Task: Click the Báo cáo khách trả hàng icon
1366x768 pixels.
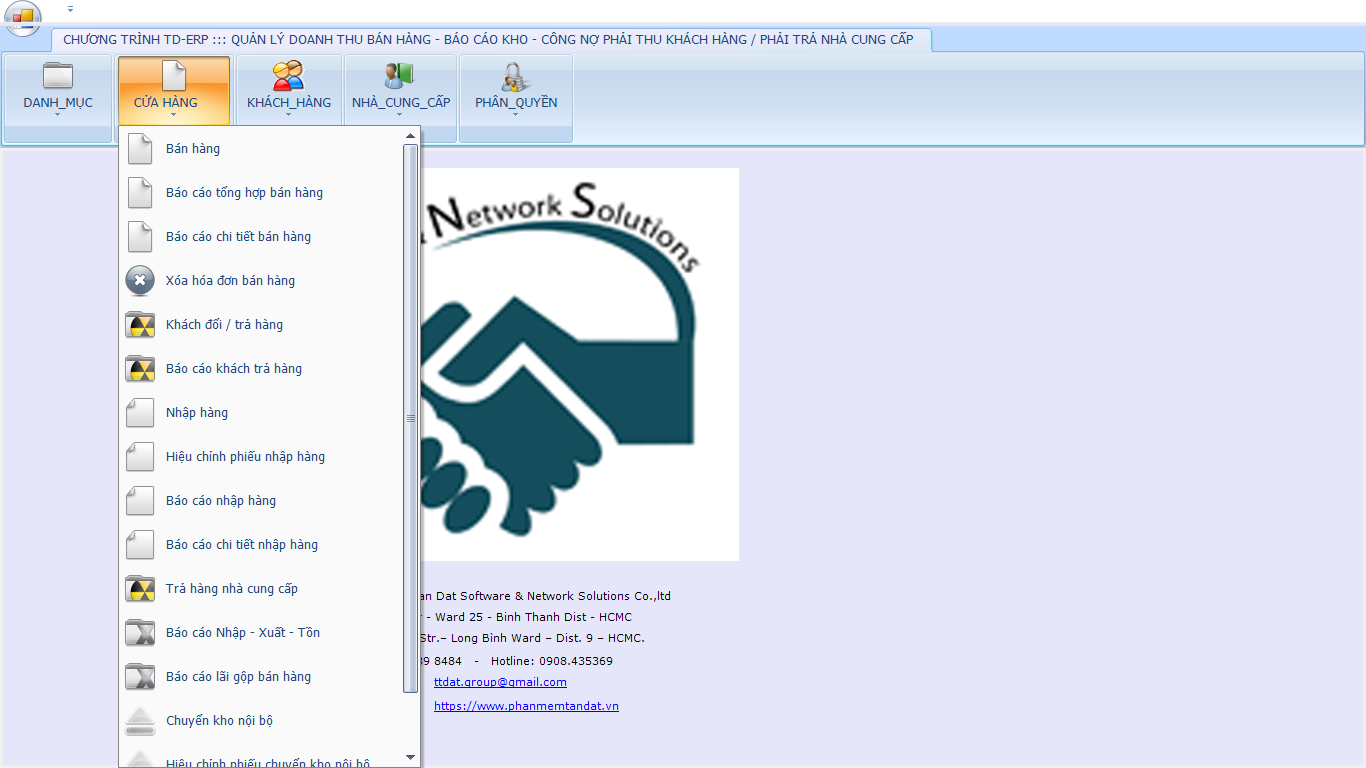Action: 140,369
